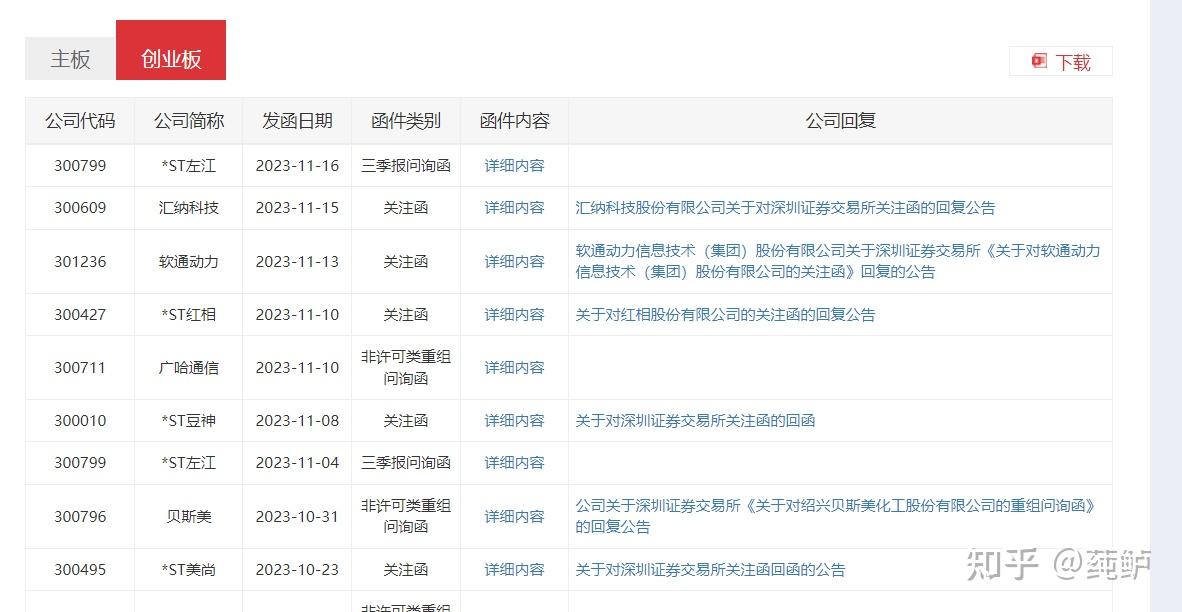Viewport: 1182px width, 612px height.
Task: Open 贝斯美 restructuring inquiry reply link
Action: pyautogui.click(x=834, y=516)
